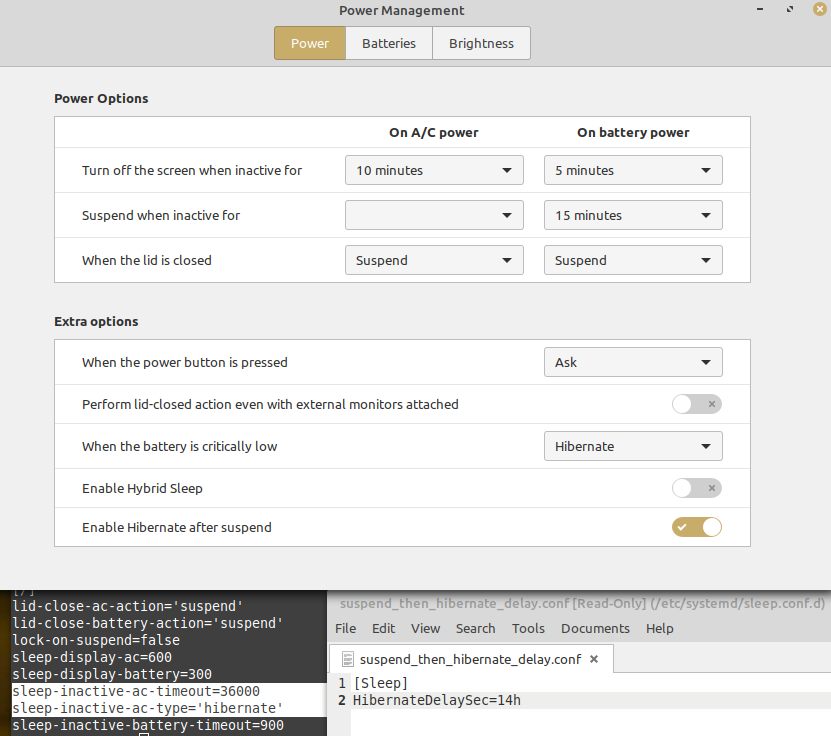Click lid-close-battery-action='suspend' line in terminal

click(x=148, y=623)
